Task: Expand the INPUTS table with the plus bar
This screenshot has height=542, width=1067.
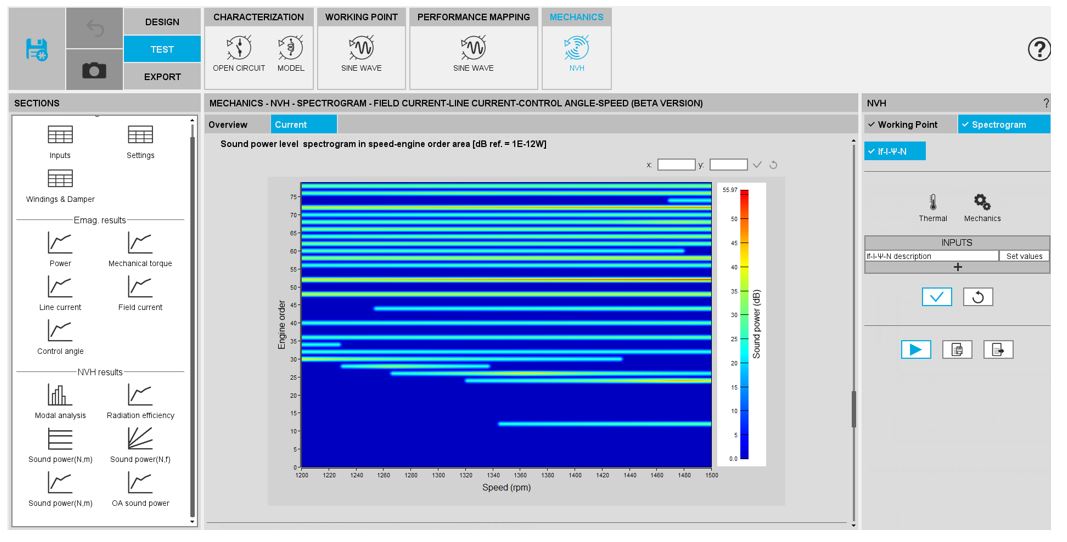Action: (x=957, y=267)
